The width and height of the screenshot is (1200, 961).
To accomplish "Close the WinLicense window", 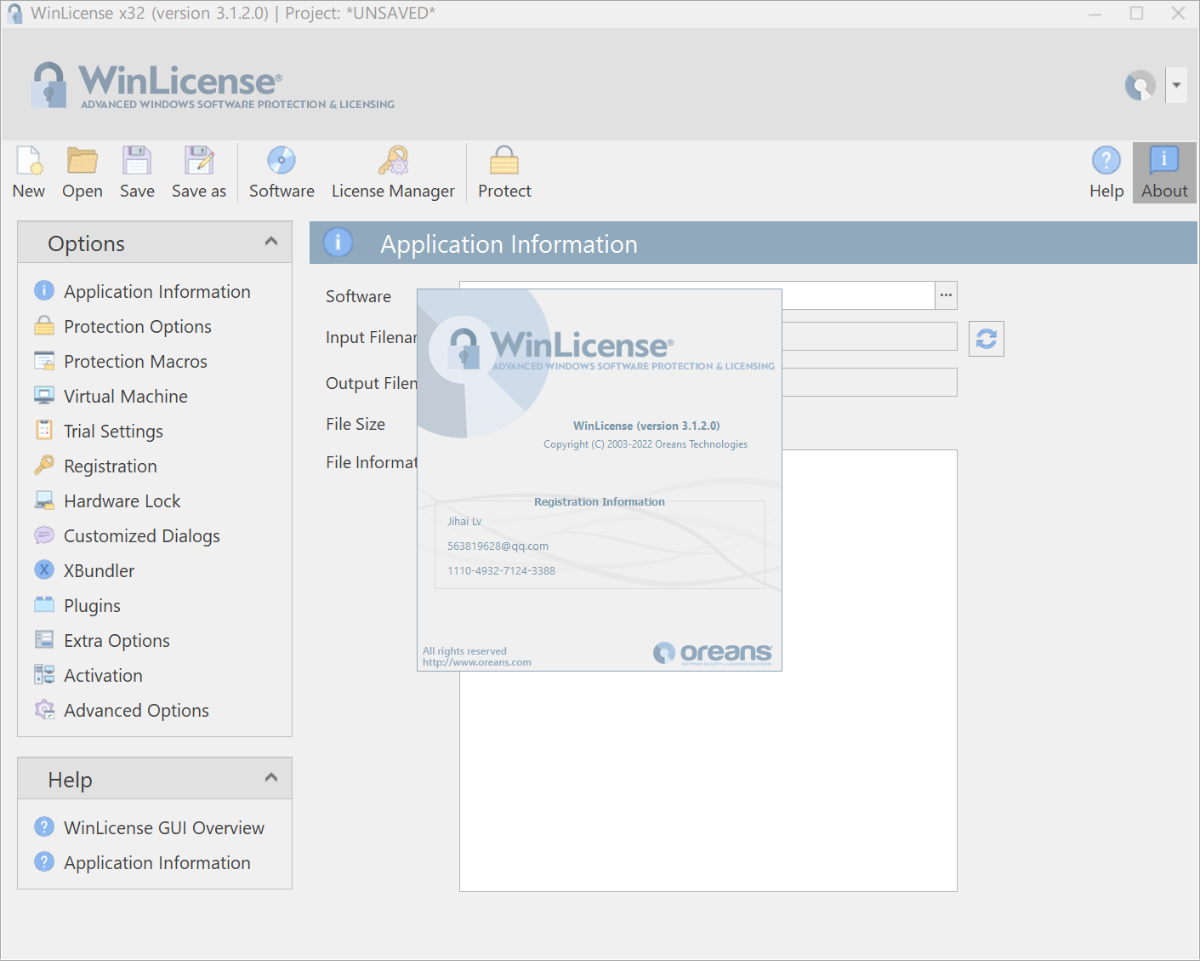I will [x=1178, y=14].
